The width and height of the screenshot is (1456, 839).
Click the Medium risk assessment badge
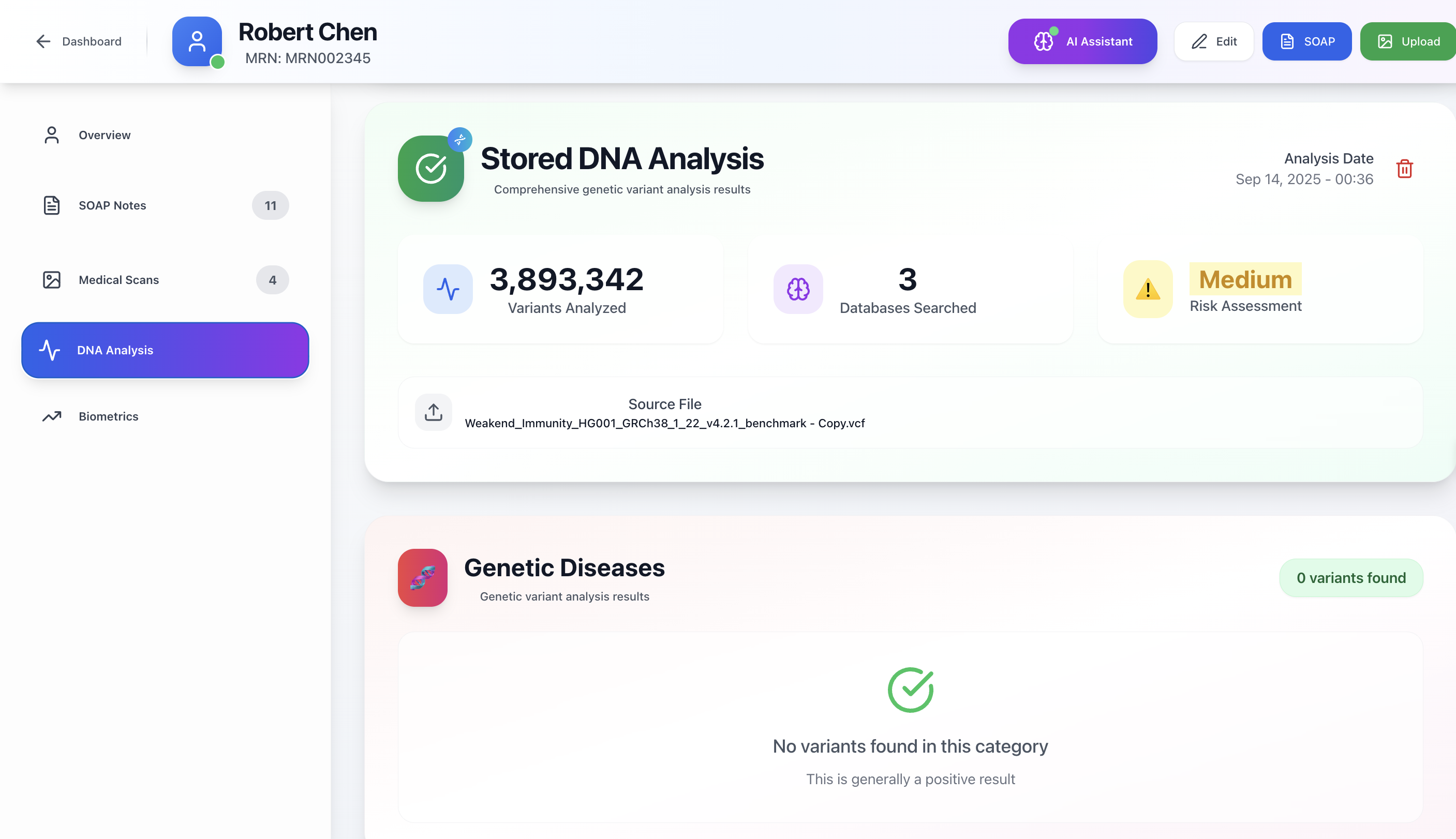(1245, 279)
